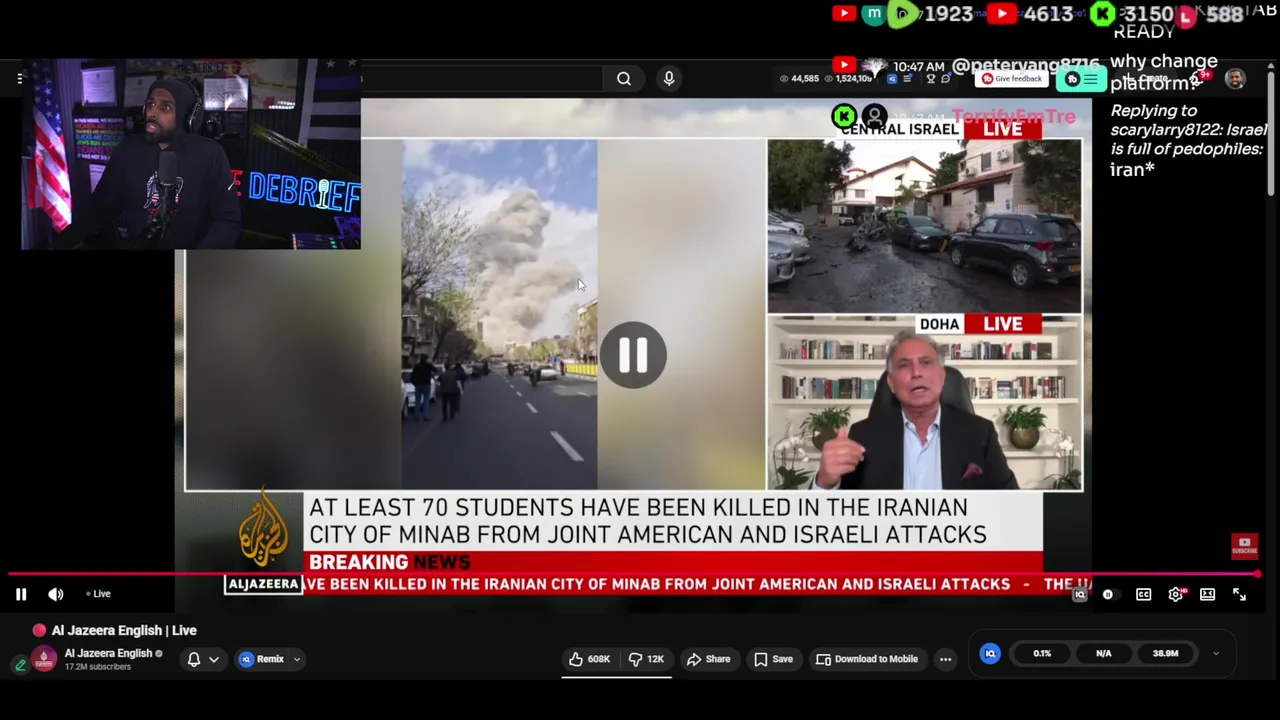Dislike the video with 12K dislikes
Screen dimensions: 1280x720
(646, 659)
